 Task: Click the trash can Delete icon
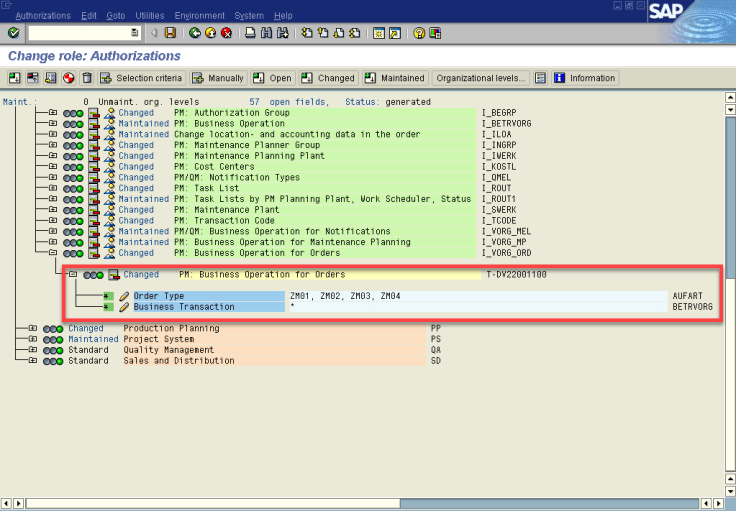[87, 78]
